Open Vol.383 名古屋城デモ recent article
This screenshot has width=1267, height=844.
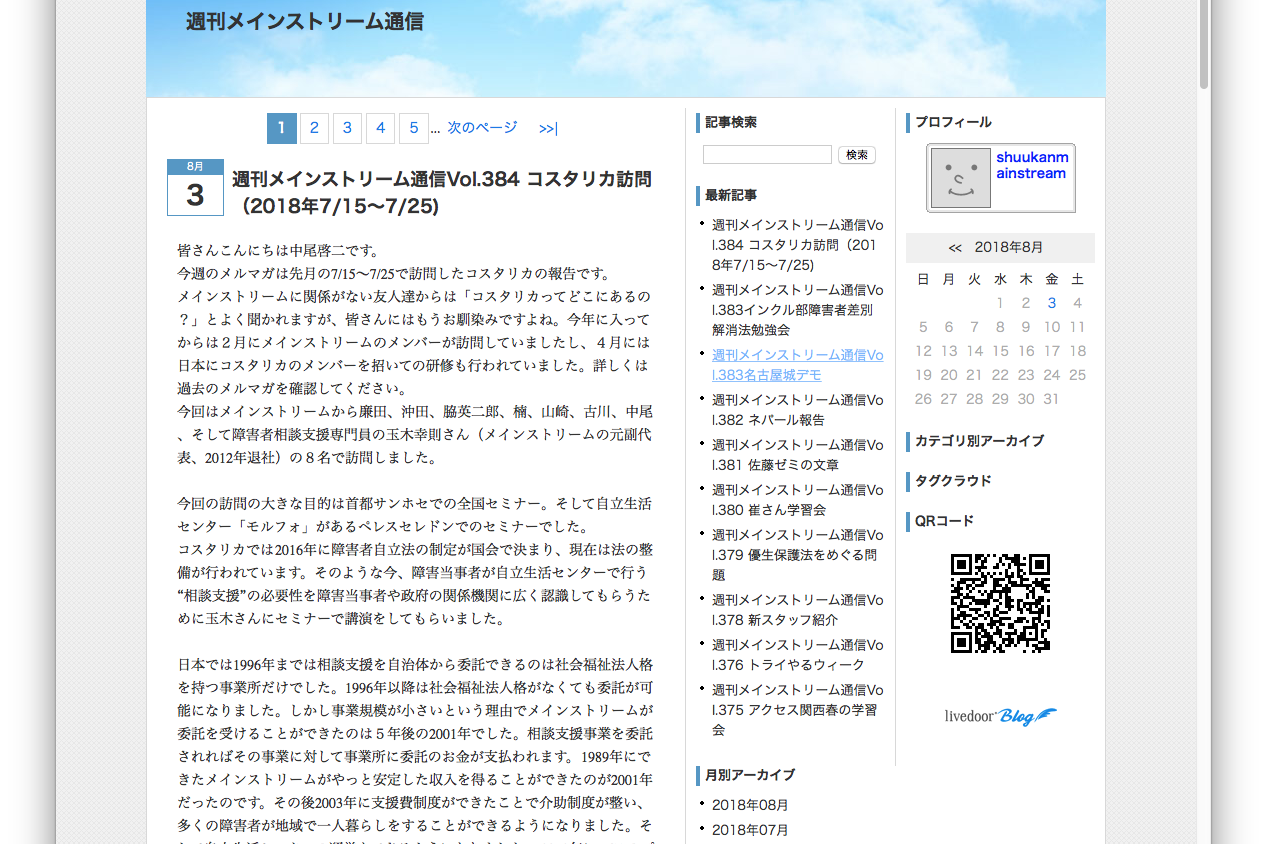pyautogui.click(x=797, y=365)
